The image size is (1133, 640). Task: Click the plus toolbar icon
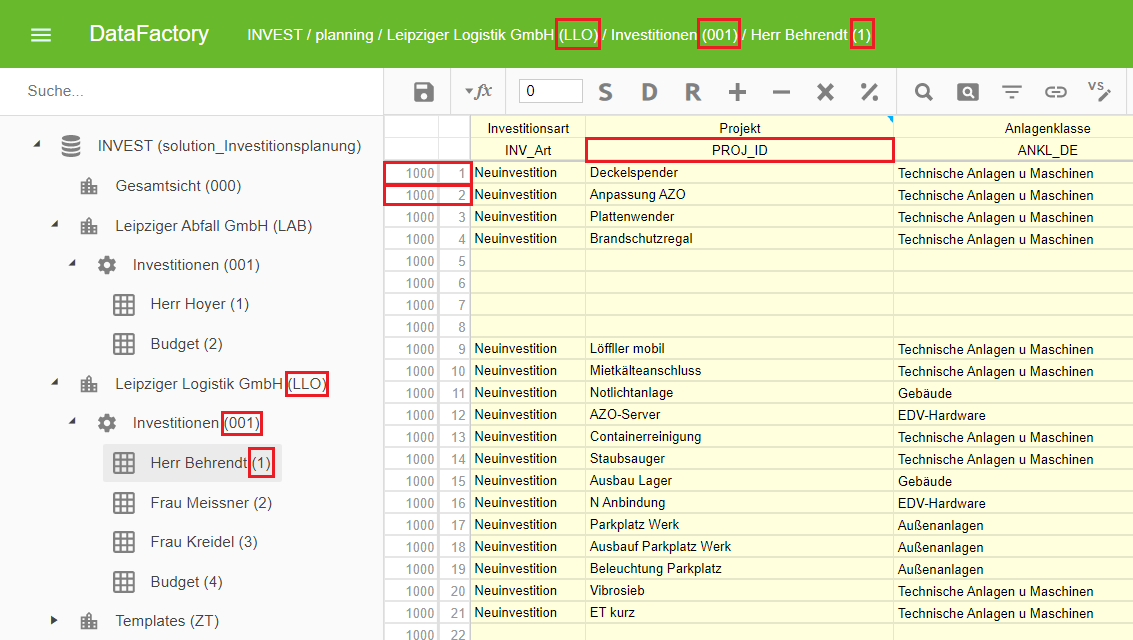coord(737,92)
